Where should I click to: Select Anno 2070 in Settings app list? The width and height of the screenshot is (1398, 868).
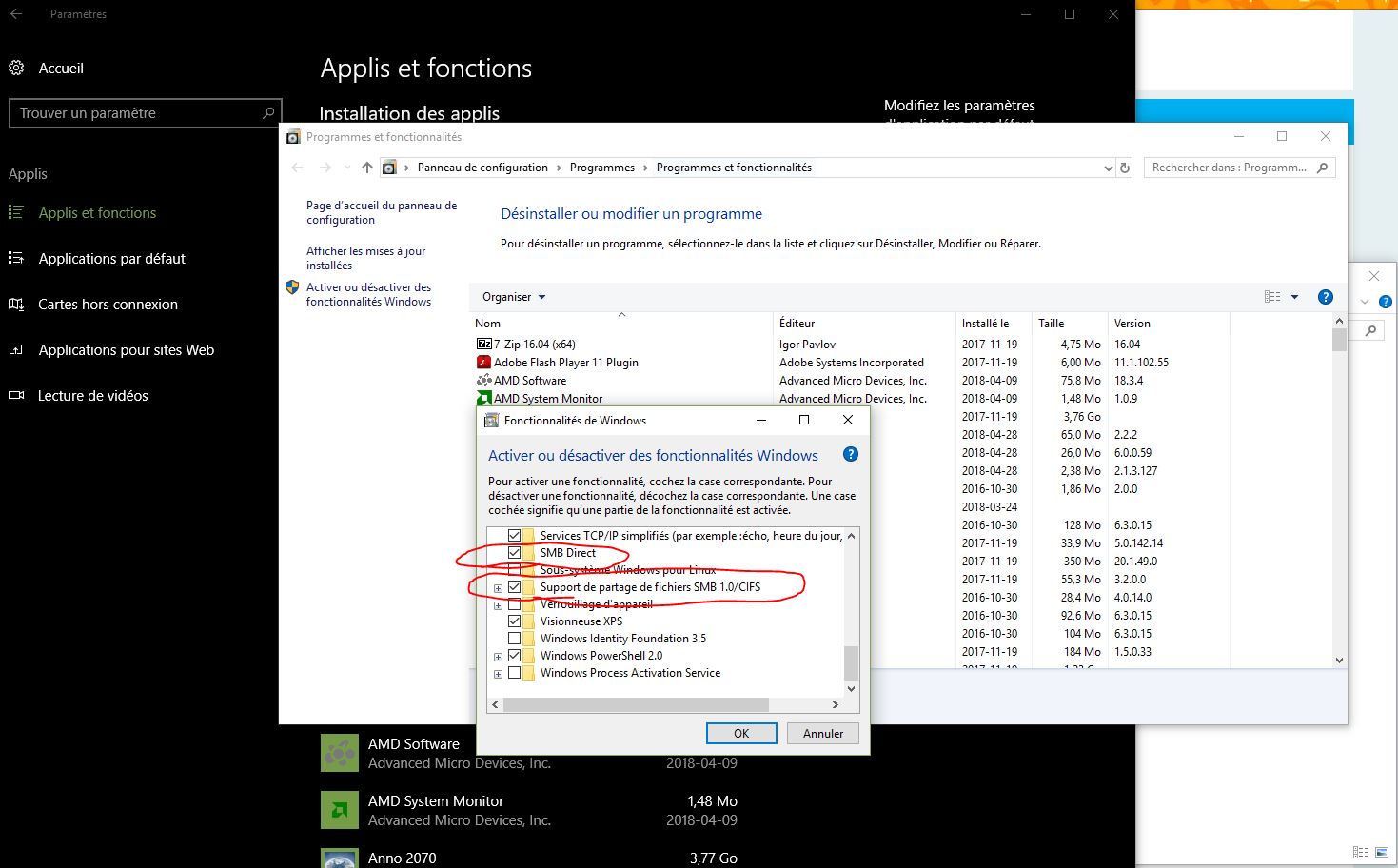click(x=529, y=858)
